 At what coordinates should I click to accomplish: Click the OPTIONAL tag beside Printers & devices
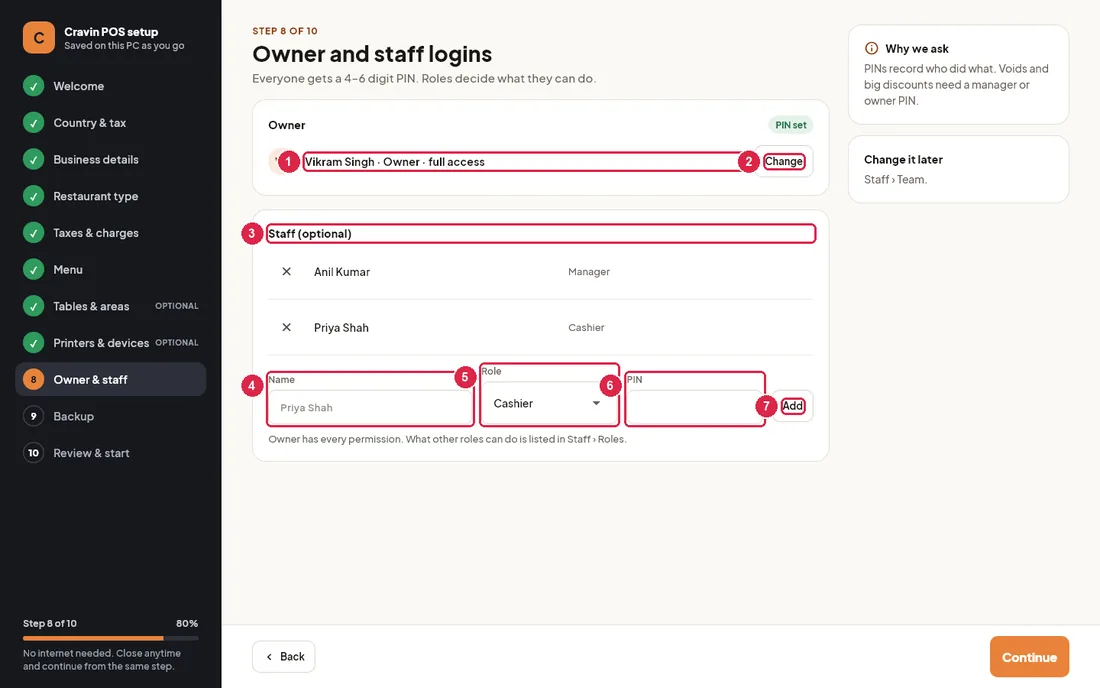pos(177,343)
